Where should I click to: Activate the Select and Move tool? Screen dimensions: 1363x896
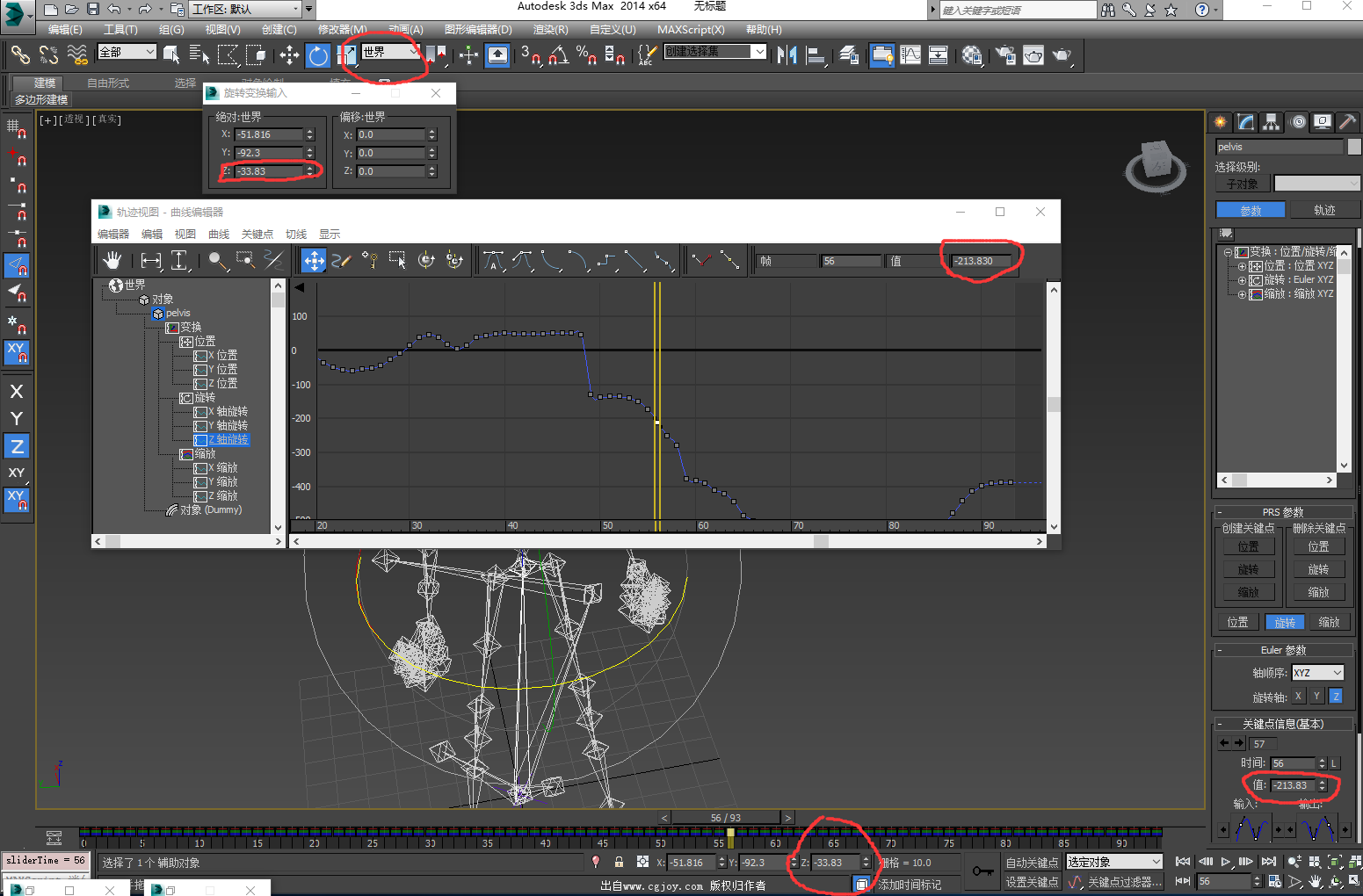[x=289, y=55]
